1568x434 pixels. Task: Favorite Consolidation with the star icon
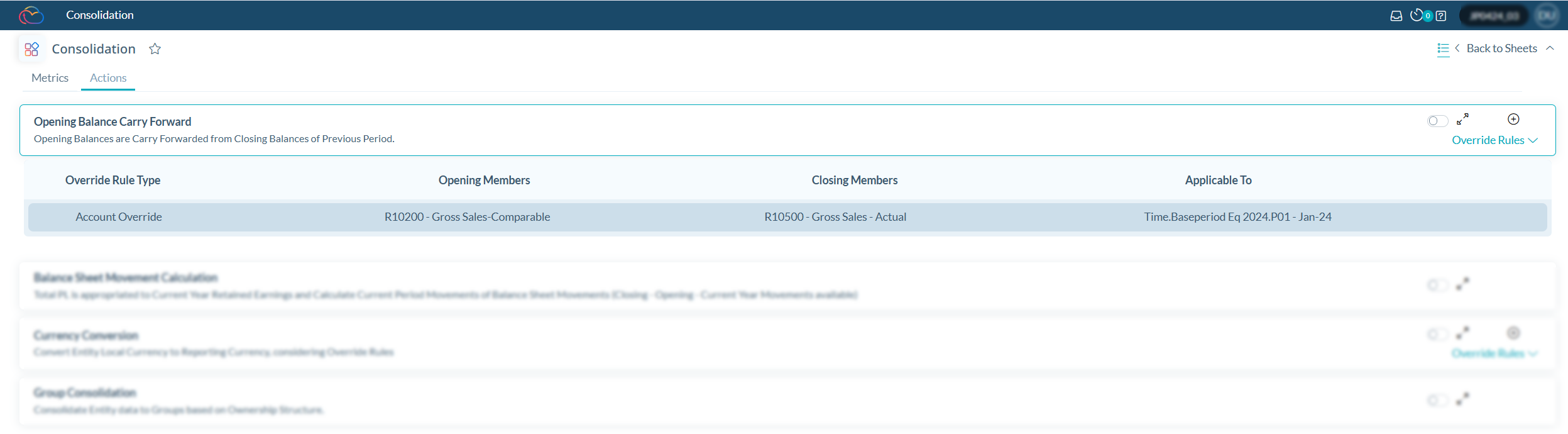coord(155,49)
